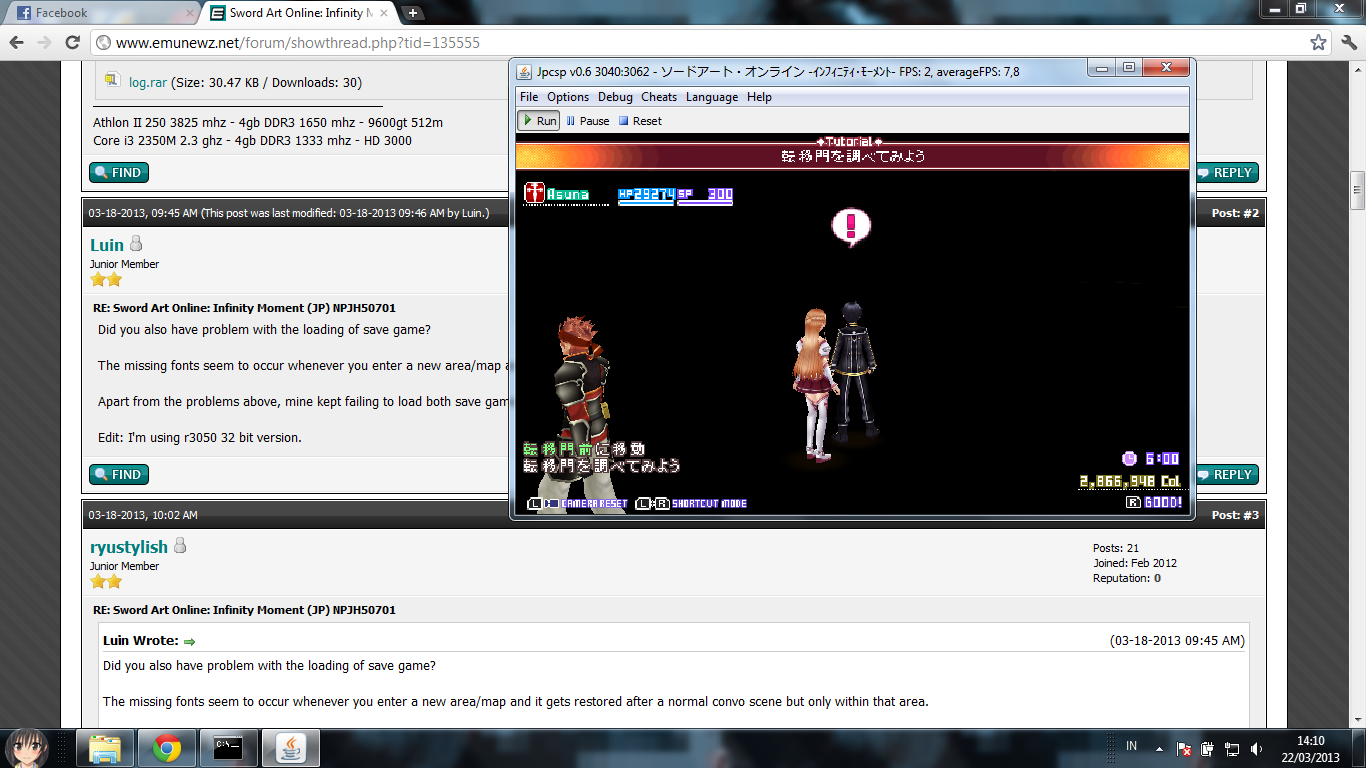
Task: Reload the emunewz forum page
Action: pos(72,43)
